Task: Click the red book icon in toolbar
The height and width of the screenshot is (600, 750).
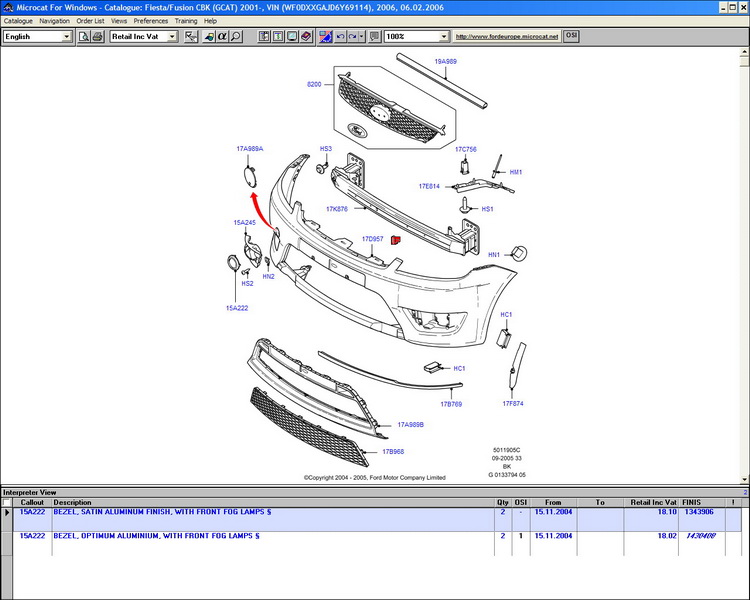Action: [x=305, y=37]
